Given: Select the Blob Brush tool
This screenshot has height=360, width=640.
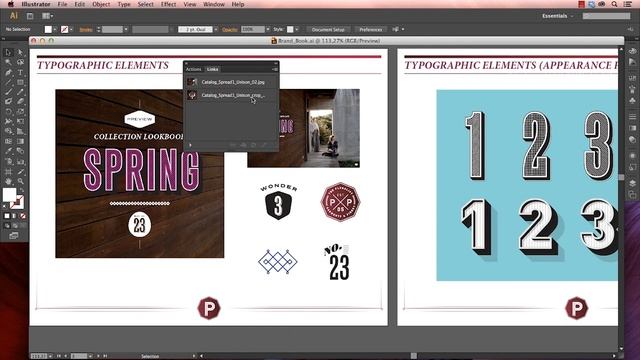Looking at the screenshot, I should click(x=8, y=101).
